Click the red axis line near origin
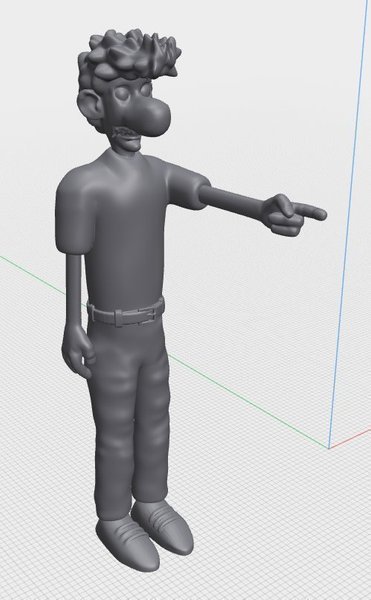This screenshot has height=600, width=371. (x=350, y=439)
